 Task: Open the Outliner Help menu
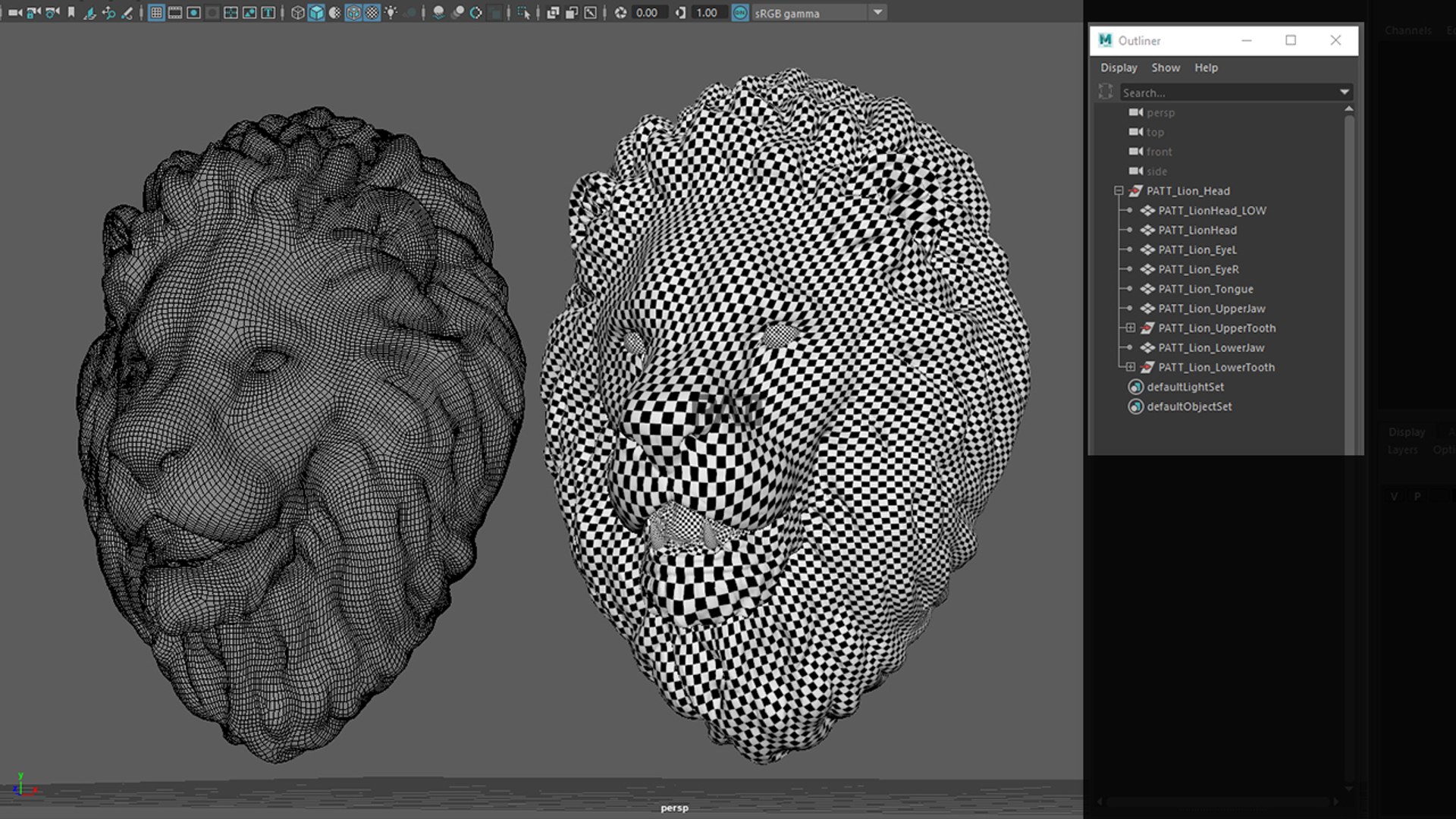tap(1206, 67)
